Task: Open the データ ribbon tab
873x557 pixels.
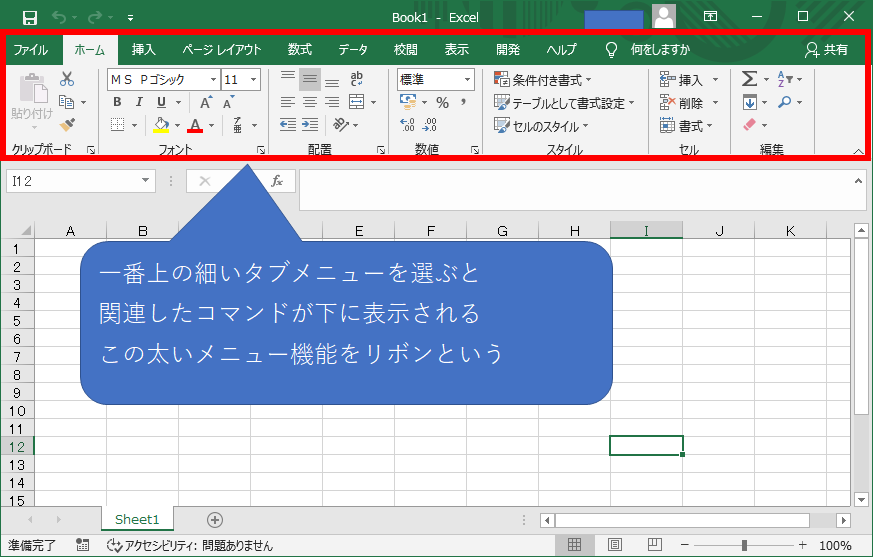Action: 352,49
